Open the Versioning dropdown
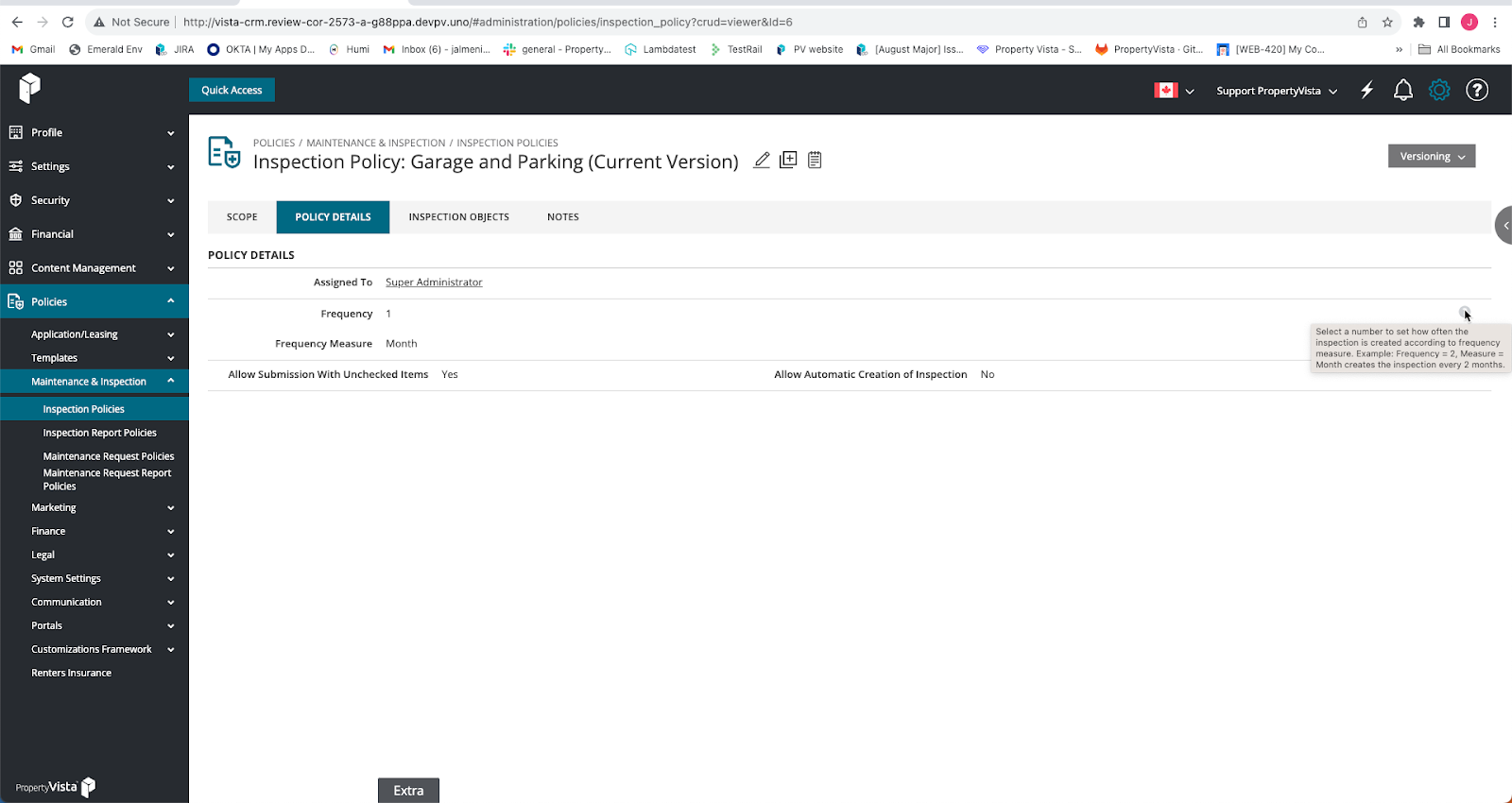1512x803 pixels. tap(1432, 156)
